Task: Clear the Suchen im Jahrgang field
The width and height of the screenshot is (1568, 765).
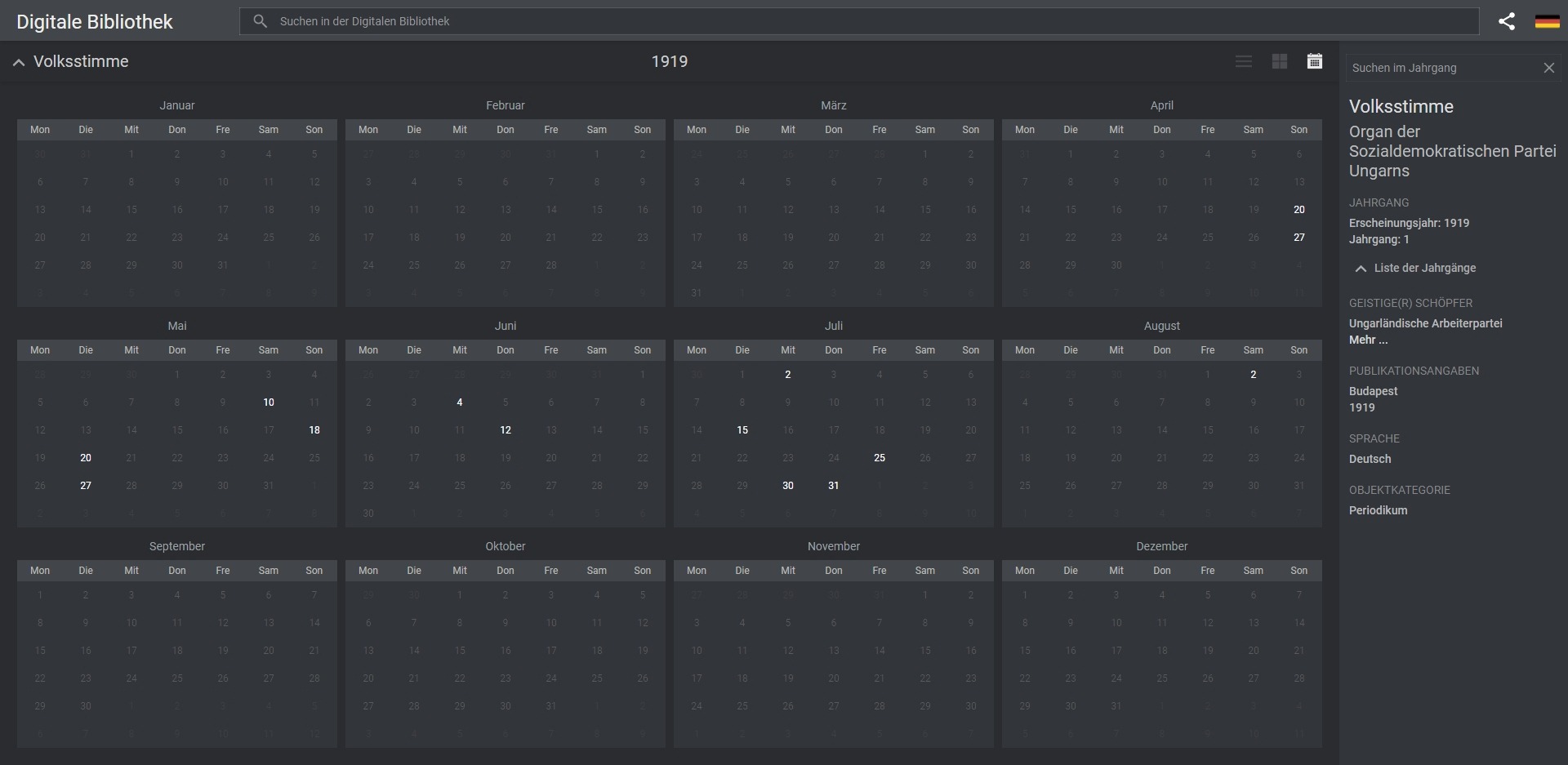Action: [x=1548, y=68]
